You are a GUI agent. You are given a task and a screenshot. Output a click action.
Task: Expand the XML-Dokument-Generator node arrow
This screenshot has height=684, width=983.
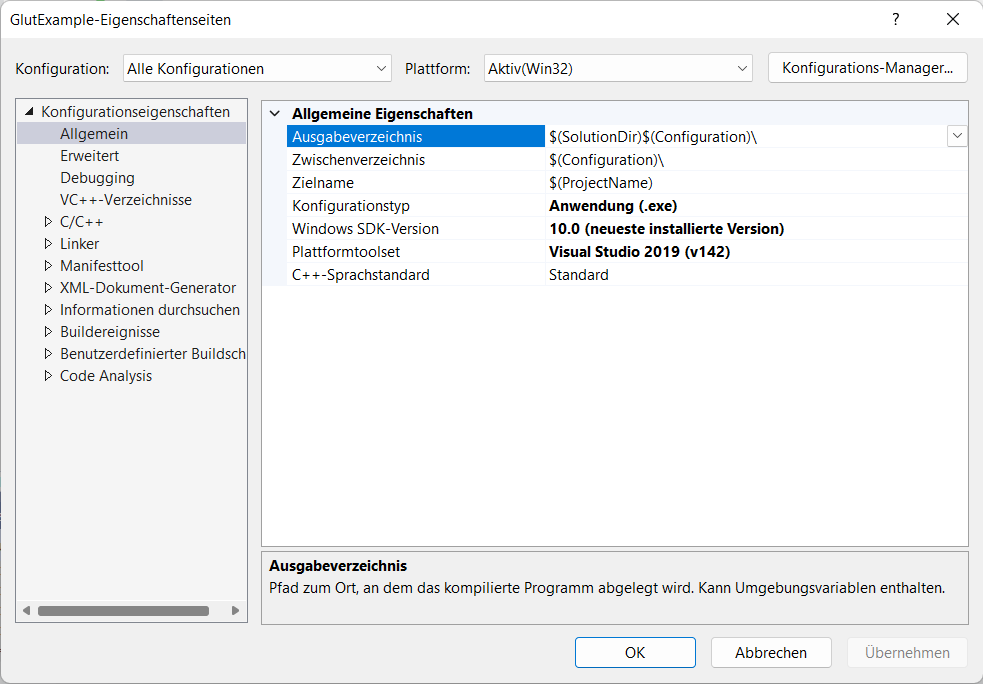[x=48, y=288]
